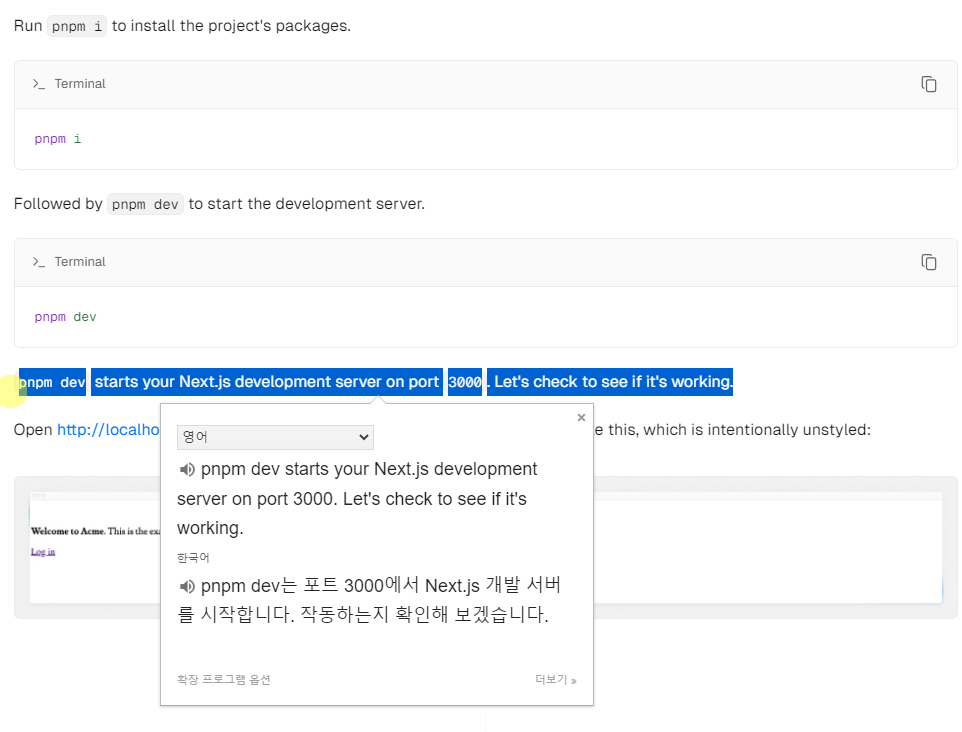This screenshot has width=962, height=732.
Task: Click the Log in link in preview
Action: tap(43, 552)
